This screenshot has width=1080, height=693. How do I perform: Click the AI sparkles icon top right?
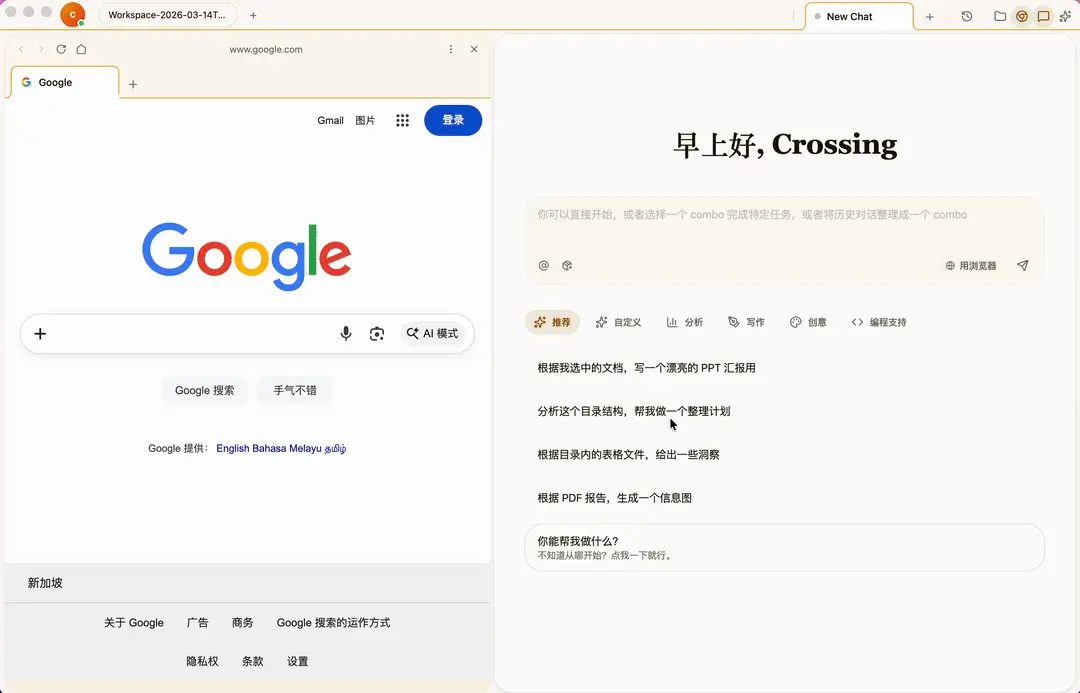pos(1067,16)
